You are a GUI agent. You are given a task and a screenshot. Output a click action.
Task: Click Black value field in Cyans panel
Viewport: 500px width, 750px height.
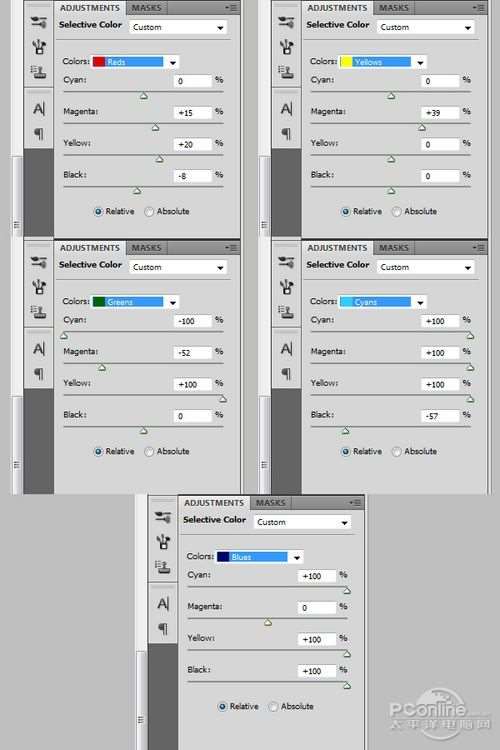(x=440, y=416)
